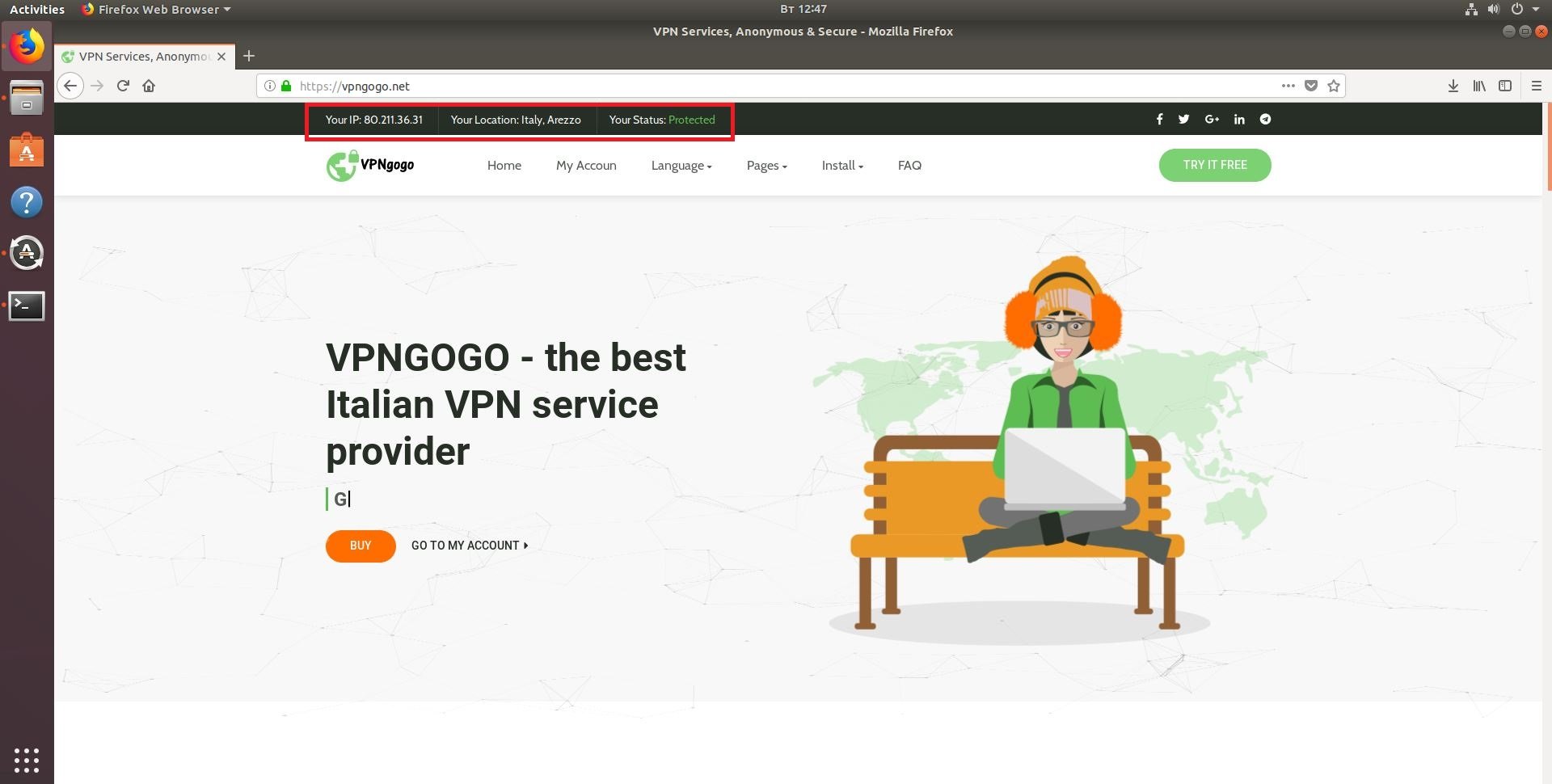The width and height of the screenshot is (1552, 784).
Task: Bookmark this page with the star
Action: 1334,86
